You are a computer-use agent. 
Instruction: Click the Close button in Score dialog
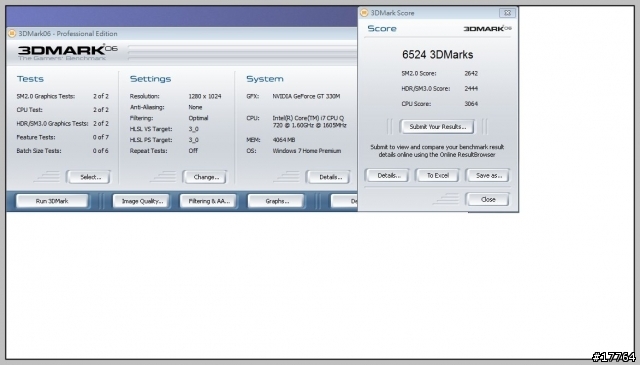coord(488,199)
